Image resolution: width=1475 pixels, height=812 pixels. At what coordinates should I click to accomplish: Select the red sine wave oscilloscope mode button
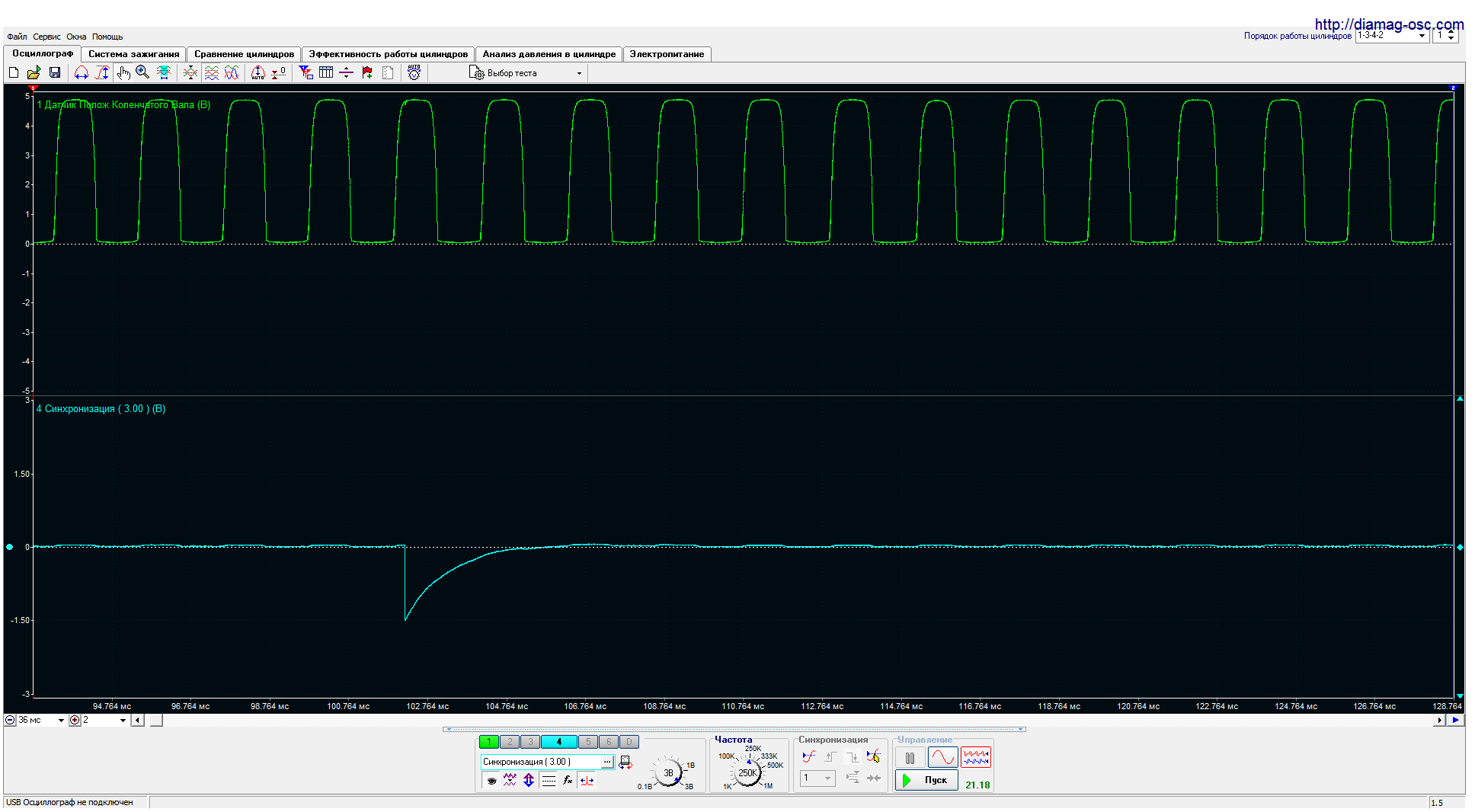coord(942,758)
